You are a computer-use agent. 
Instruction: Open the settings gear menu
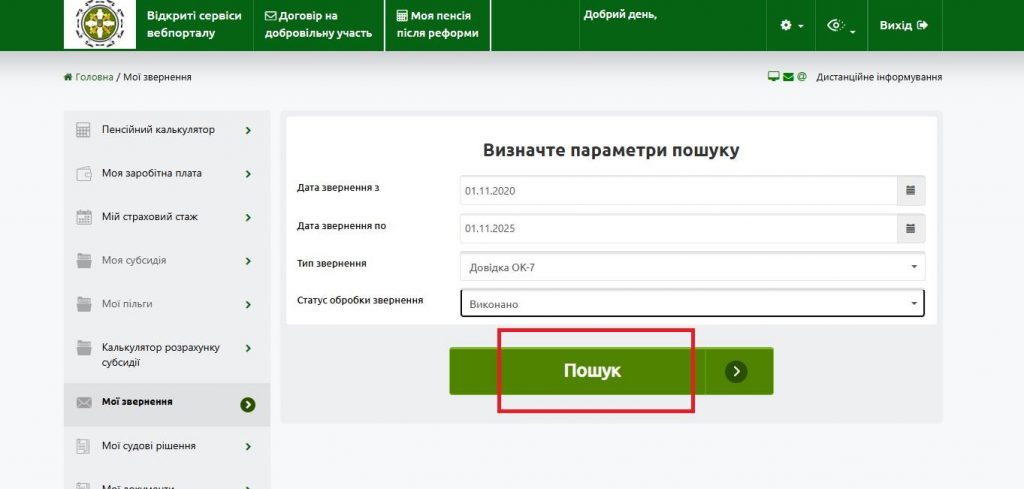[791, 25]
